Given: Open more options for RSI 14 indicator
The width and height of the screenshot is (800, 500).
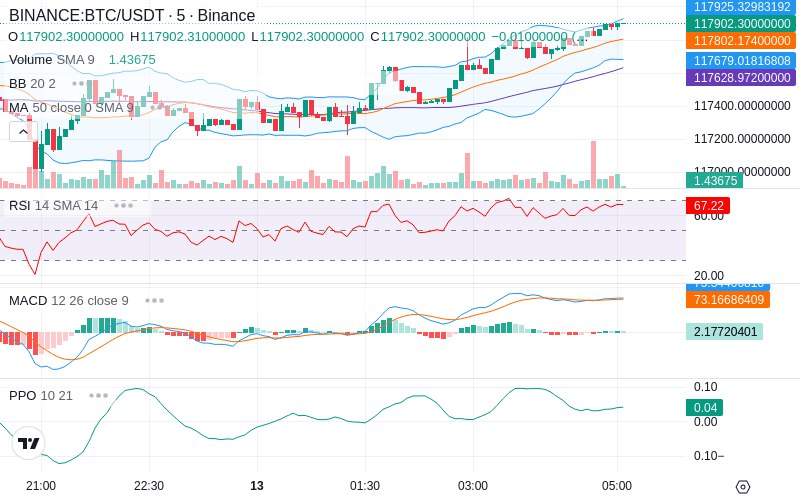Looking at the screenshot, I should [x=123, y=206].
